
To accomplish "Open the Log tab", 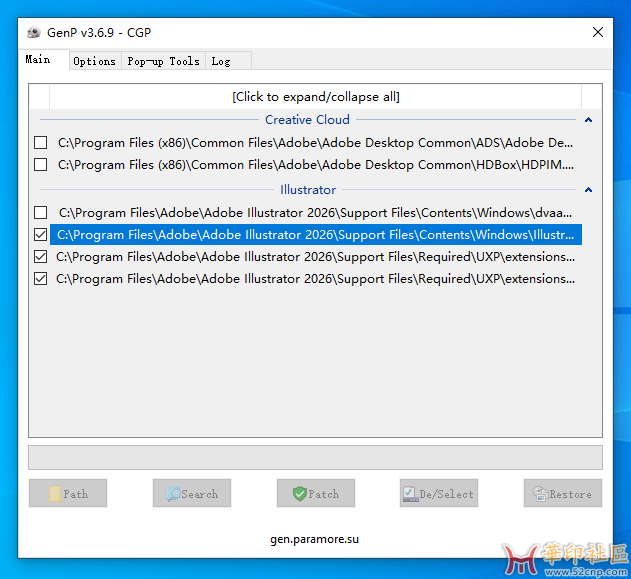I will tap(221, 61).
